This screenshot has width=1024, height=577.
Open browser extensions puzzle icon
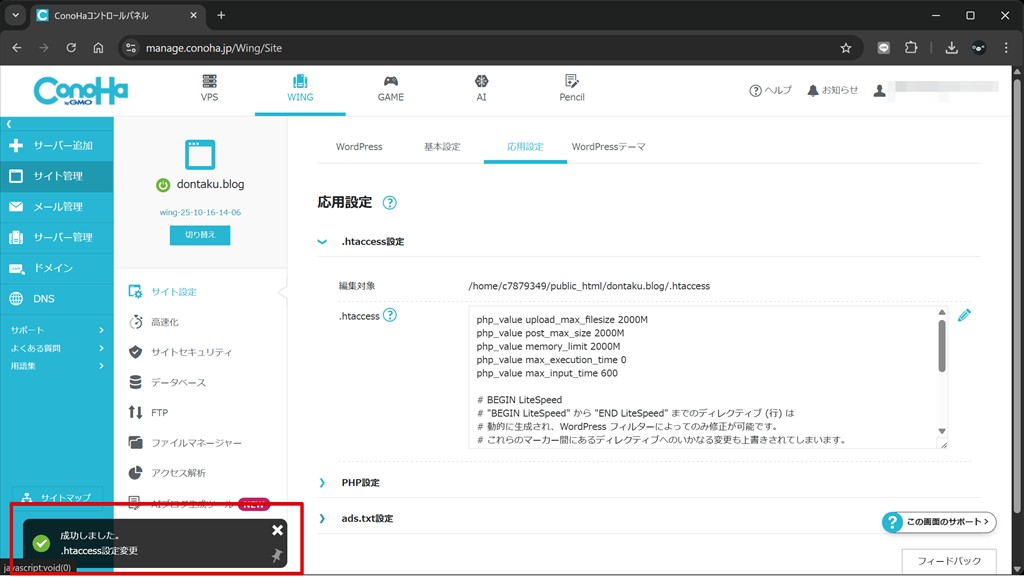coord(911,48)
